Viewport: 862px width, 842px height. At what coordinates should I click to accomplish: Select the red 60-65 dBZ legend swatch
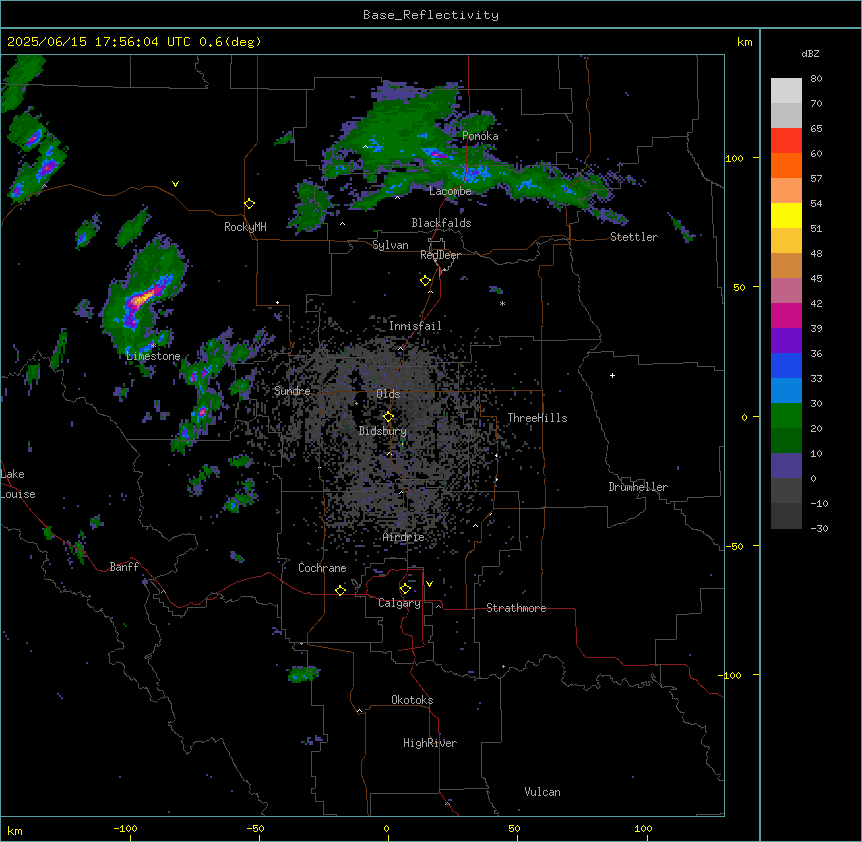(786, 141)
